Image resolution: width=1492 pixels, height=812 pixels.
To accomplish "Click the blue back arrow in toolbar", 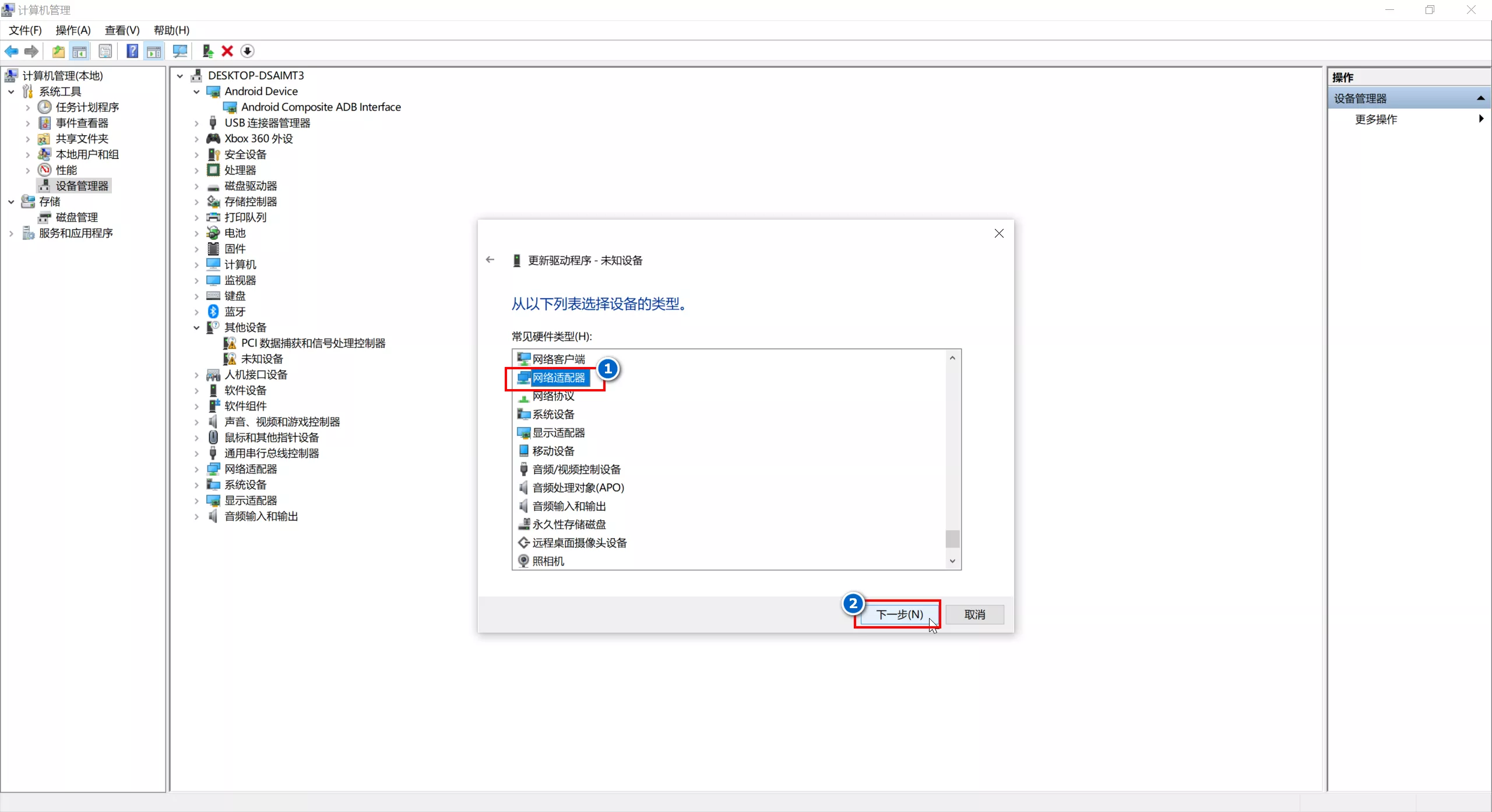I will [x=11, y=51].
